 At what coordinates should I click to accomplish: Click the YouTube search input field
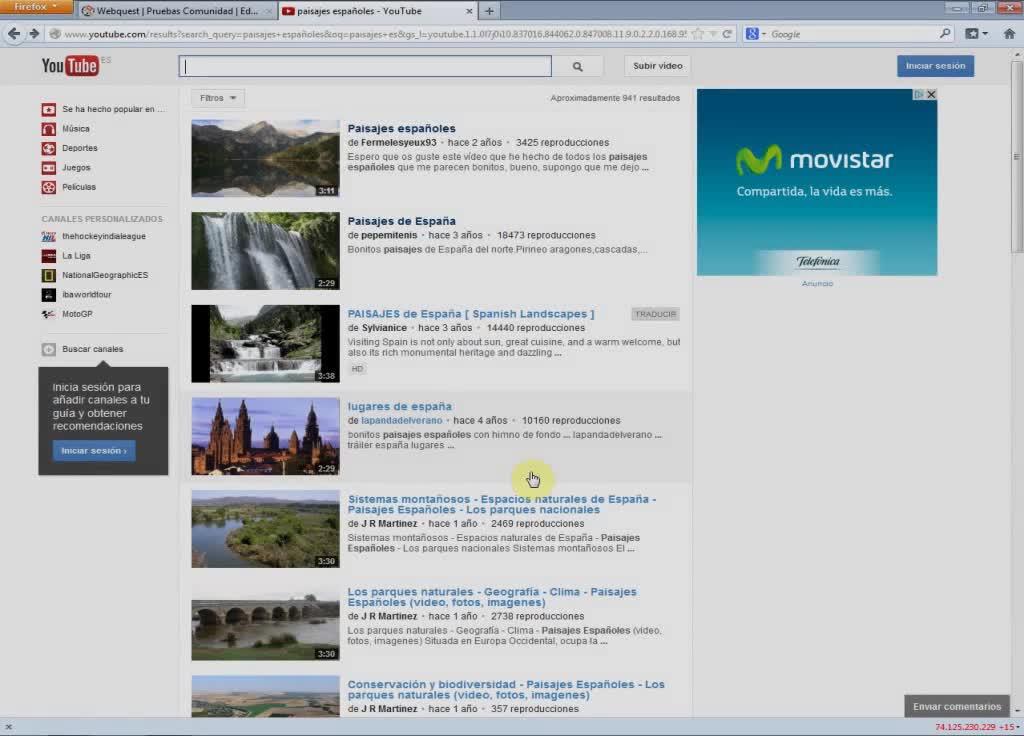coord(365,66)
